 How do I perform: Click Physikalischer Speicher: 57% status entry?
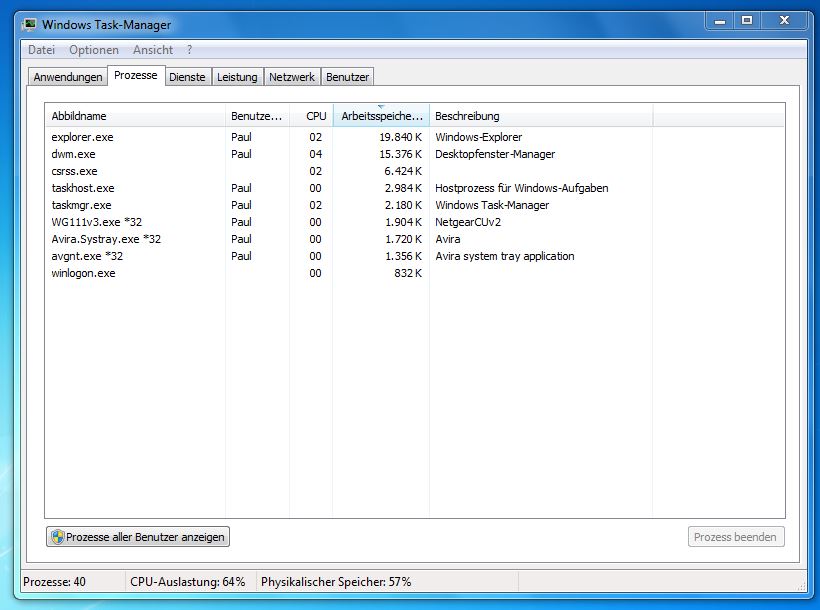[x=336, y=582]
